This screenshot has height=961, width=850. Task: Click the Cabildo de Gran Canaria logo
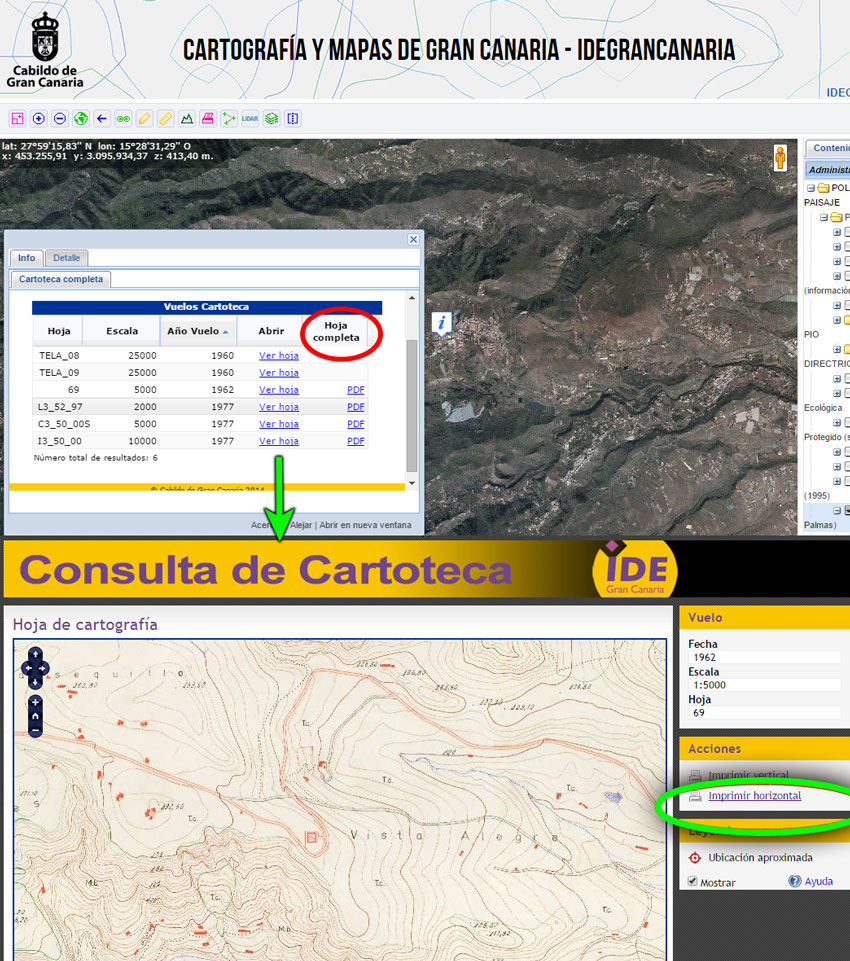[45, 51]
